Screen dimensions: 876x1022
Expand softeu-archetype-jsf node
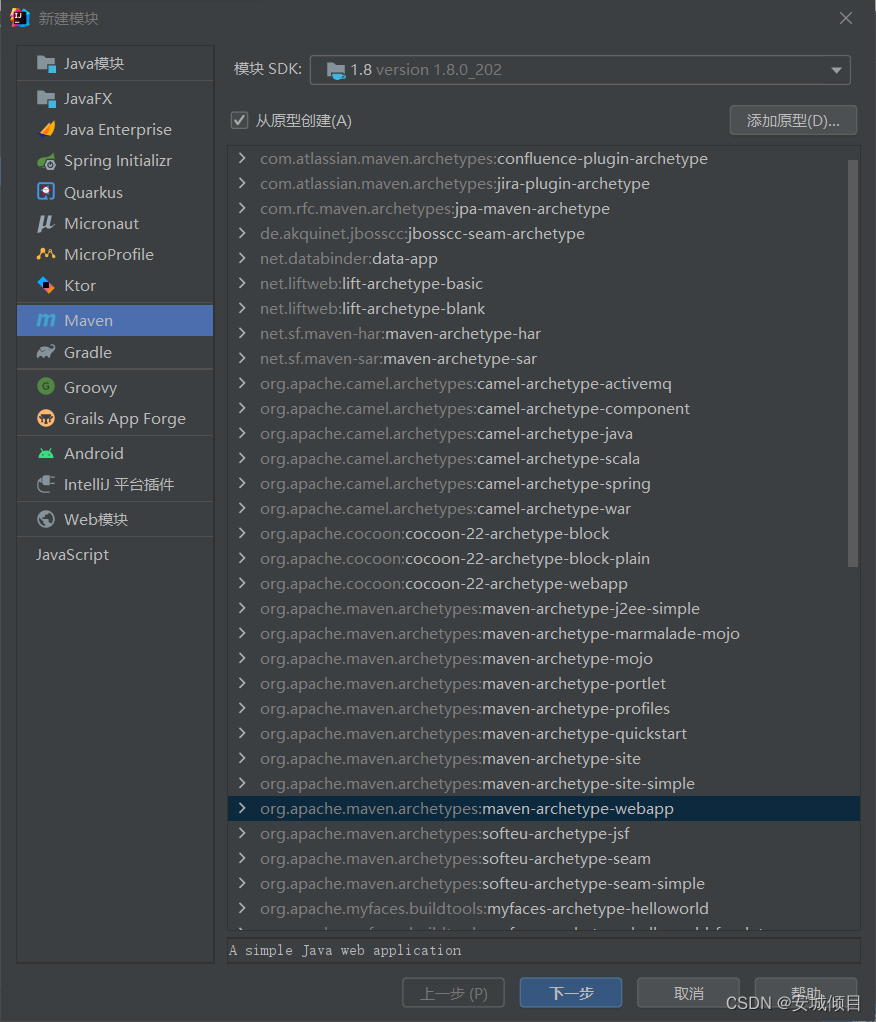(x=242, y=833)
